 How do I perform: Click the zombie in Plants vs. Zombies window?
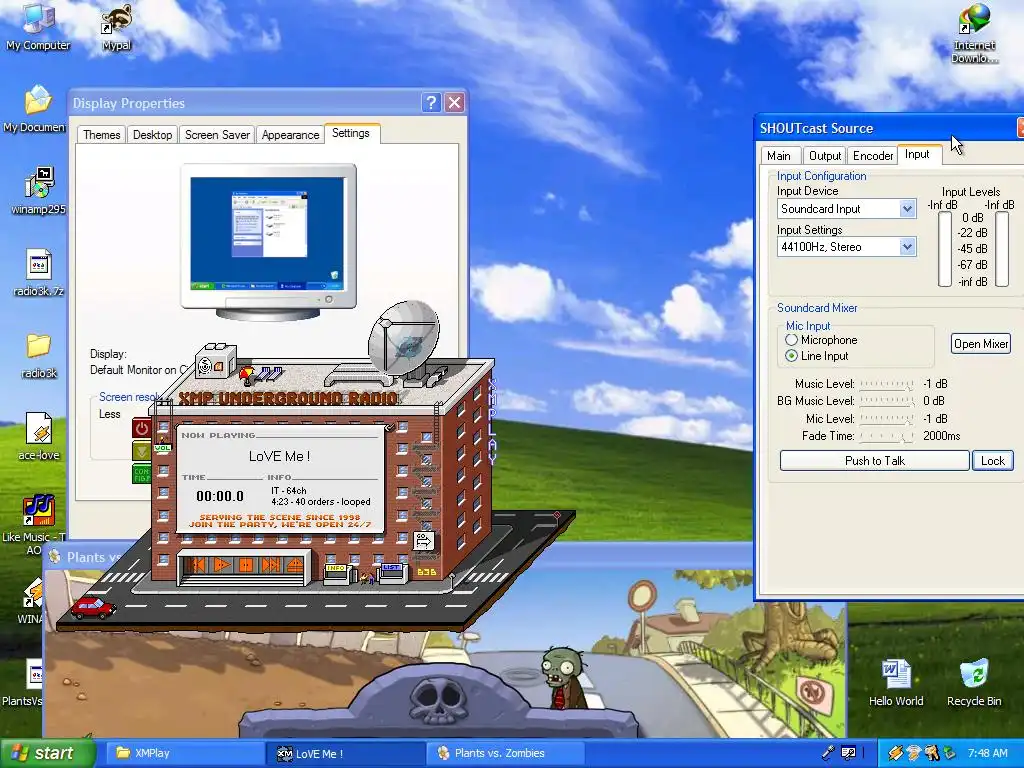(x=564, y=677)
